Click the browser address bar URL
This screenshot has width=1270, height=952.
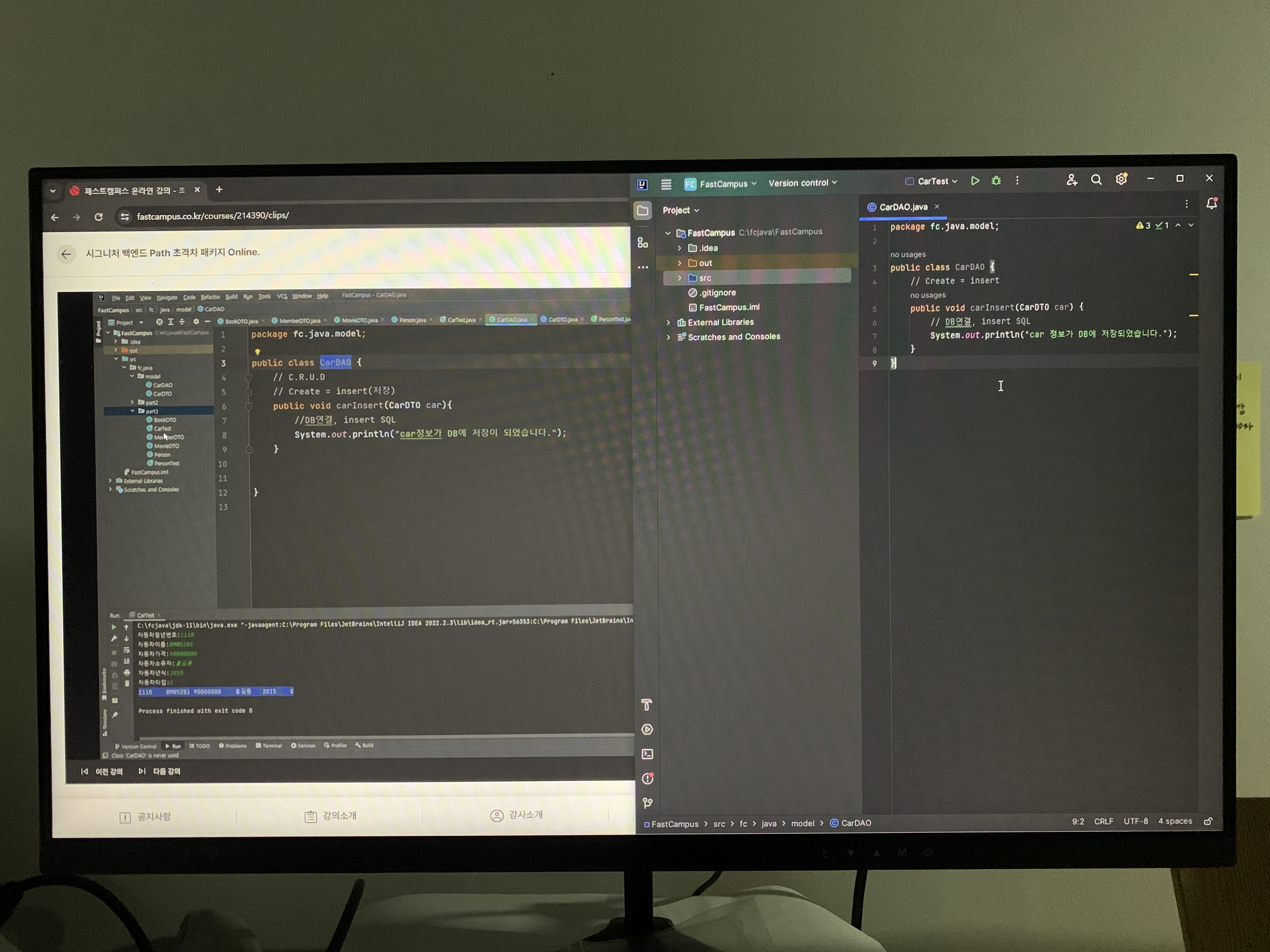(212, 216)
